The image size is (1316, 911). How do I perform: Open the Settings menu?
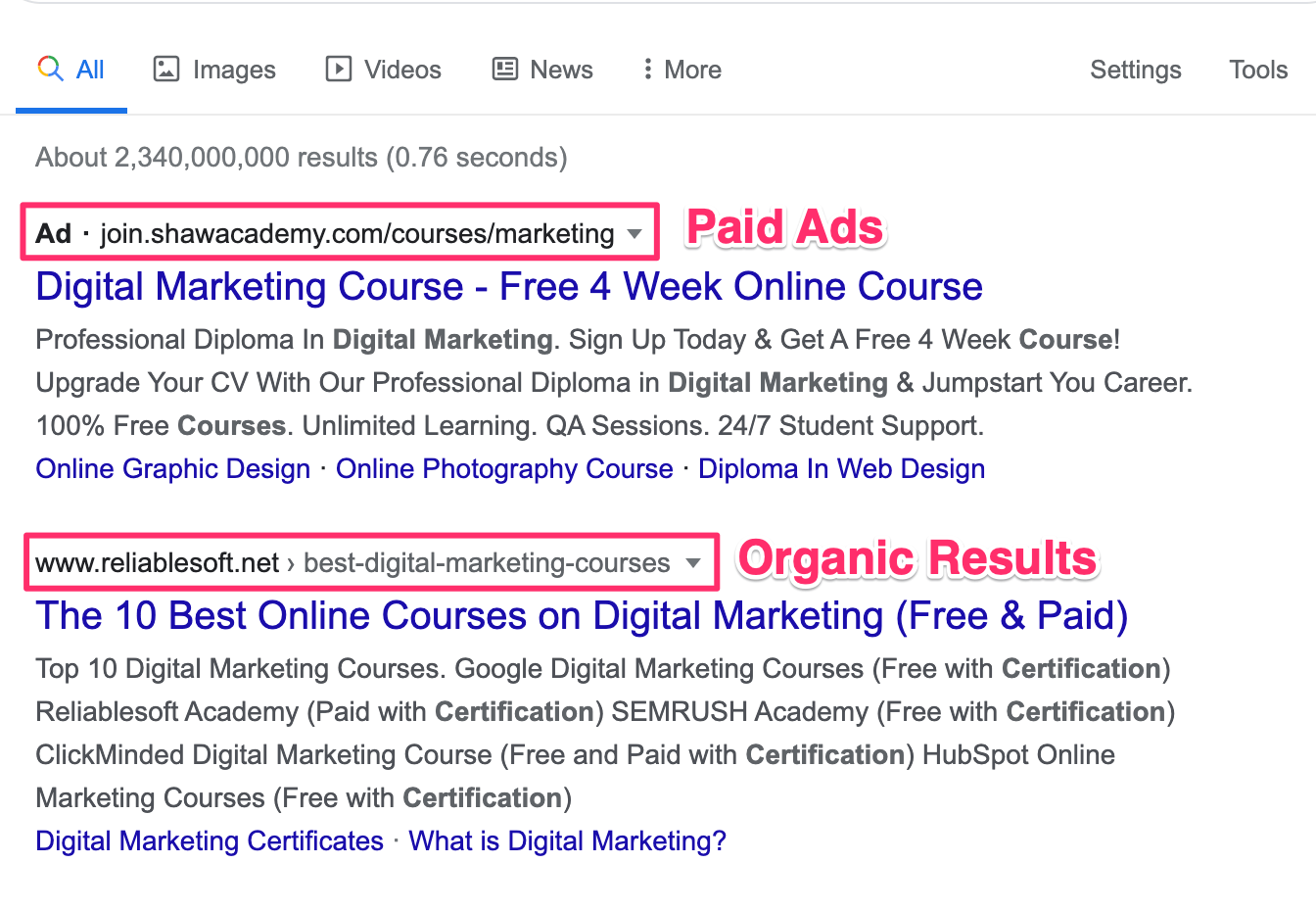1135,70
